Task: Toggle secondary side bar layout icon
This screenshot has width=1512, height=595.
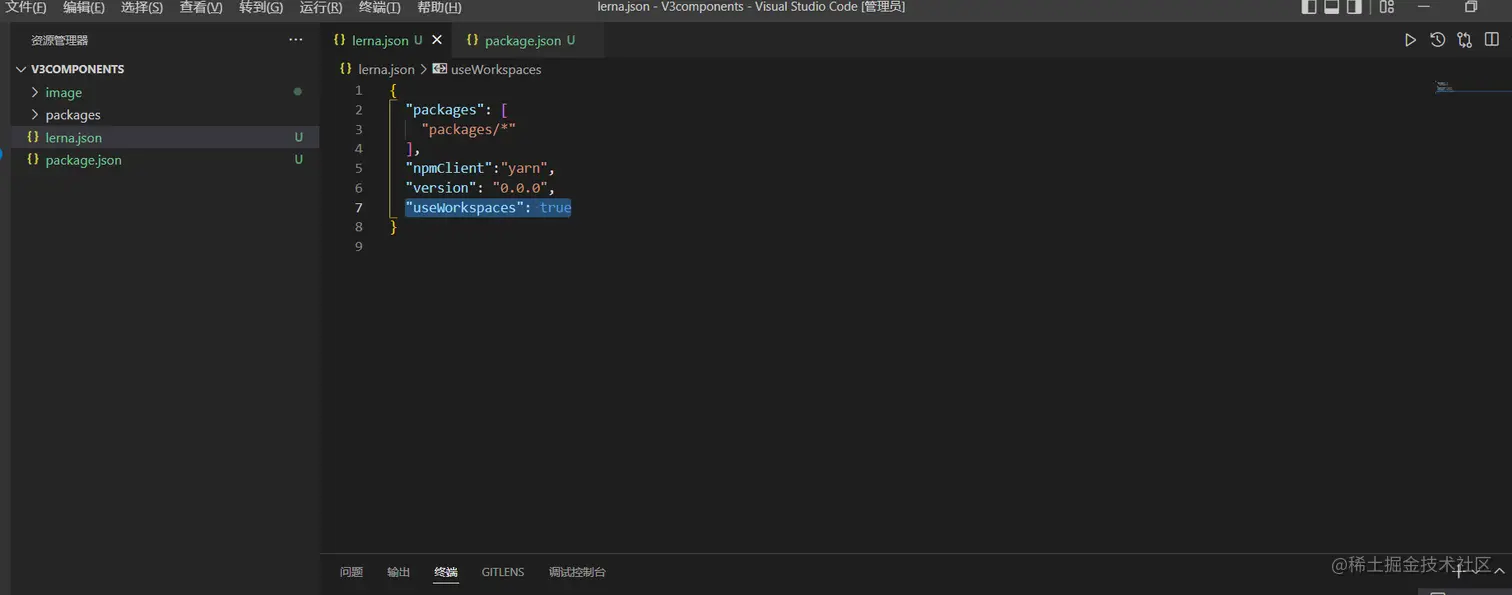Action: pos(1355,7)
